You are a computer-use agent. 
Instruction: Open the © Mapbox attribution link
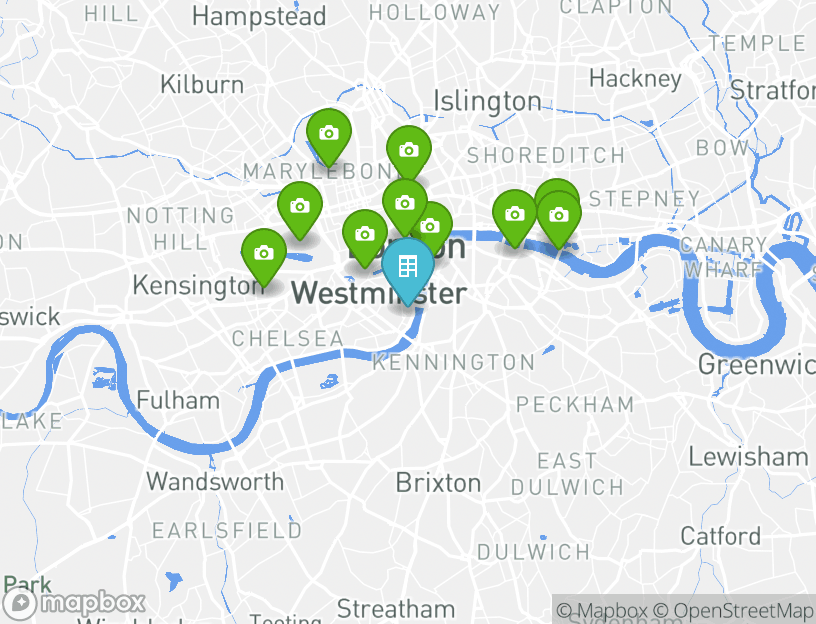tap(602, 610)
